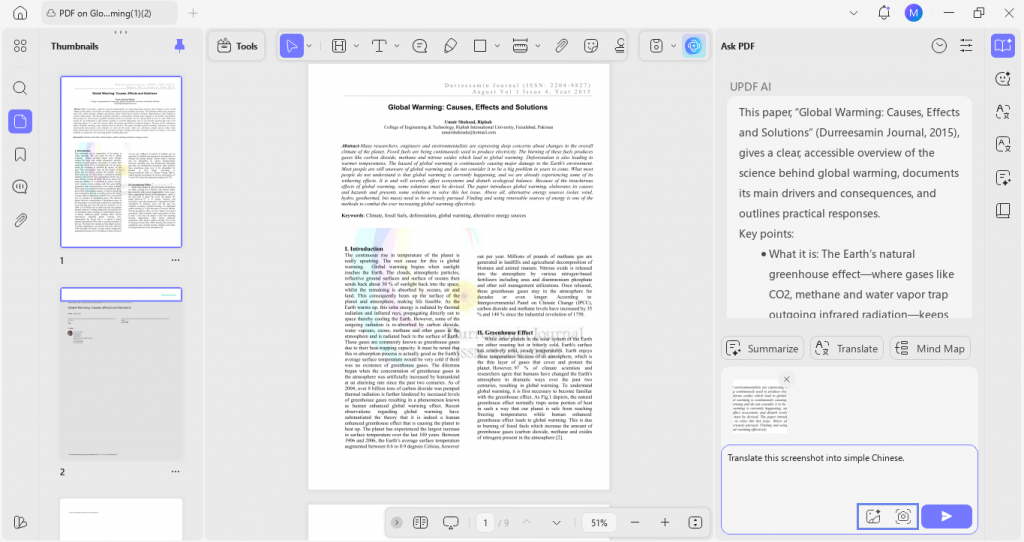Toggle the UPDF AI assistant button
The height and width of the screenshot is (542, 1024).
(x=694, y=46)
